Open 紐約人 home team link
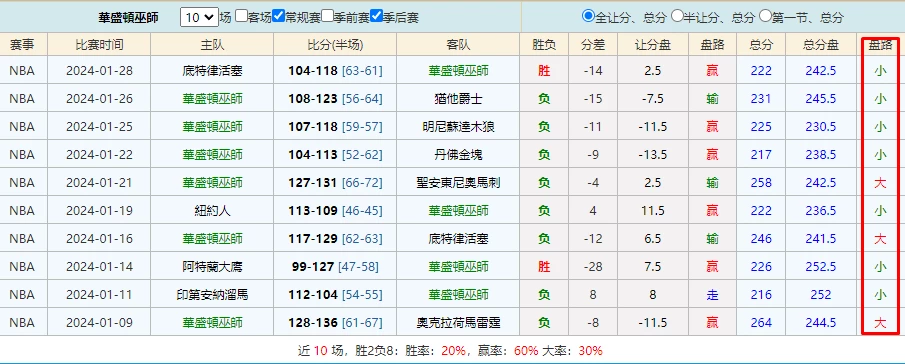 click(212, 211)
